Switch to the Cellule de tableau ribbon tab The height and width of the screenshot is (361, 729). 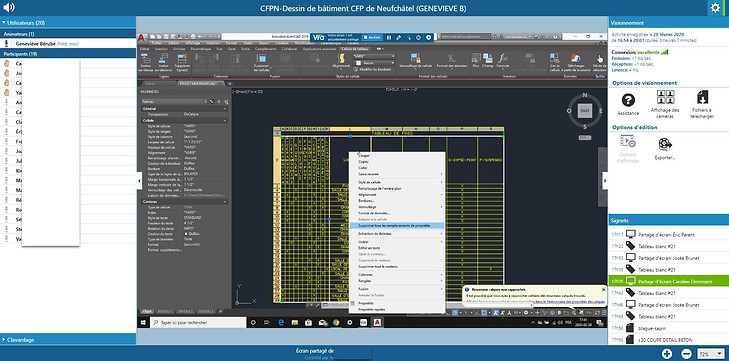[355, 48]
